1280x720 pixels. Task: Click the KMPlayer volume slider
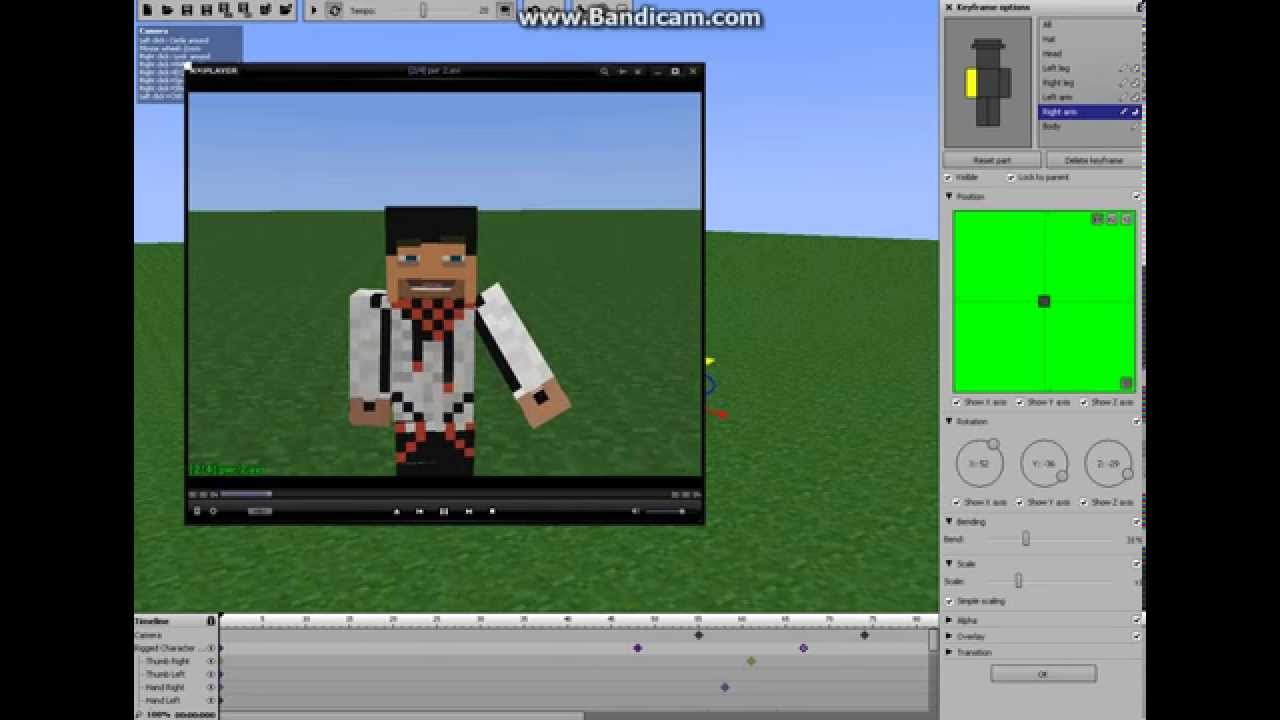tap(667, 511)
